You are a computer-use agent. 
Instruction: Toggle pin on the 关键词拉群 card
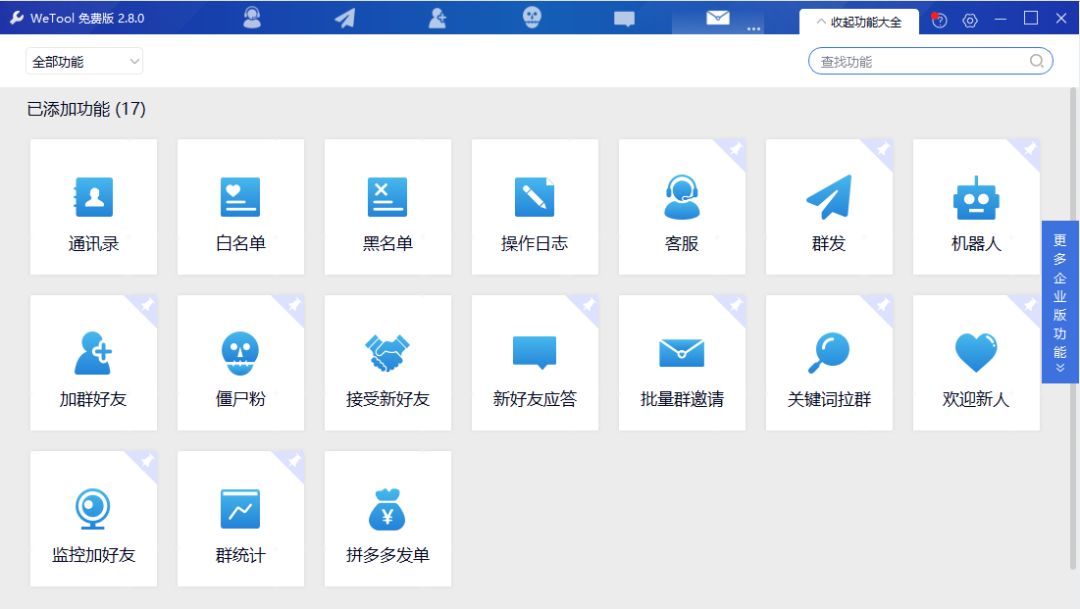click(882, 305)
